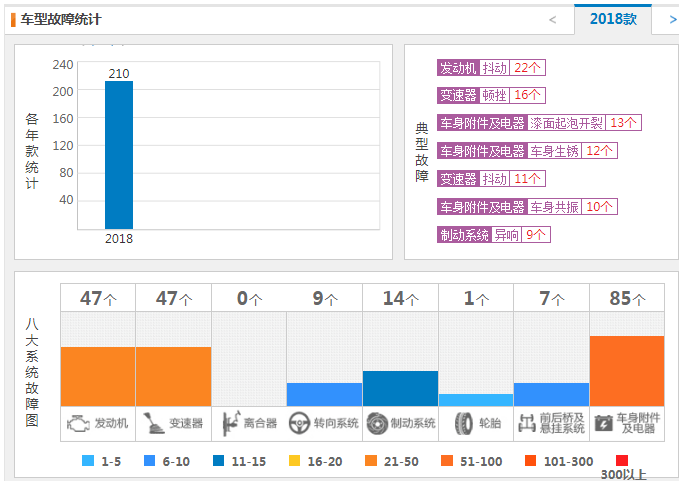The height and width of the screenshot is (481, 679).
Task: Click the 6-10 legend color swatch
Action: 149,460
